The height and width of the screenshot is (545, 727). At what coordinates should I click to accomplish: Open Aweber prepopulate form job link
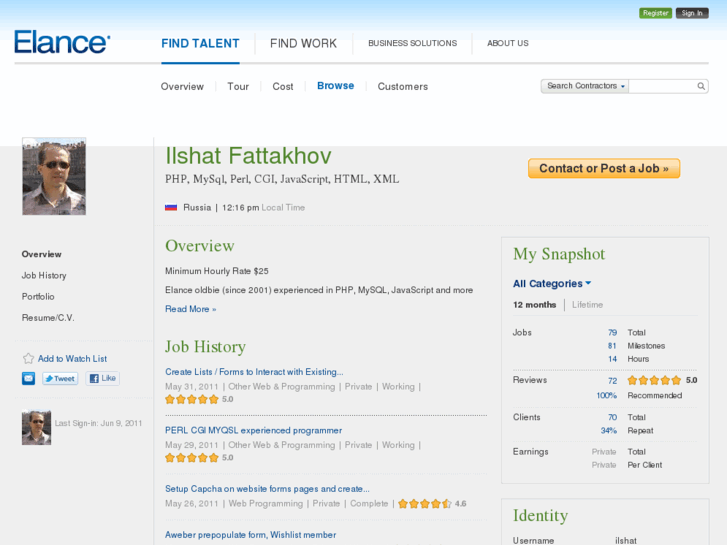coord(250,535)
